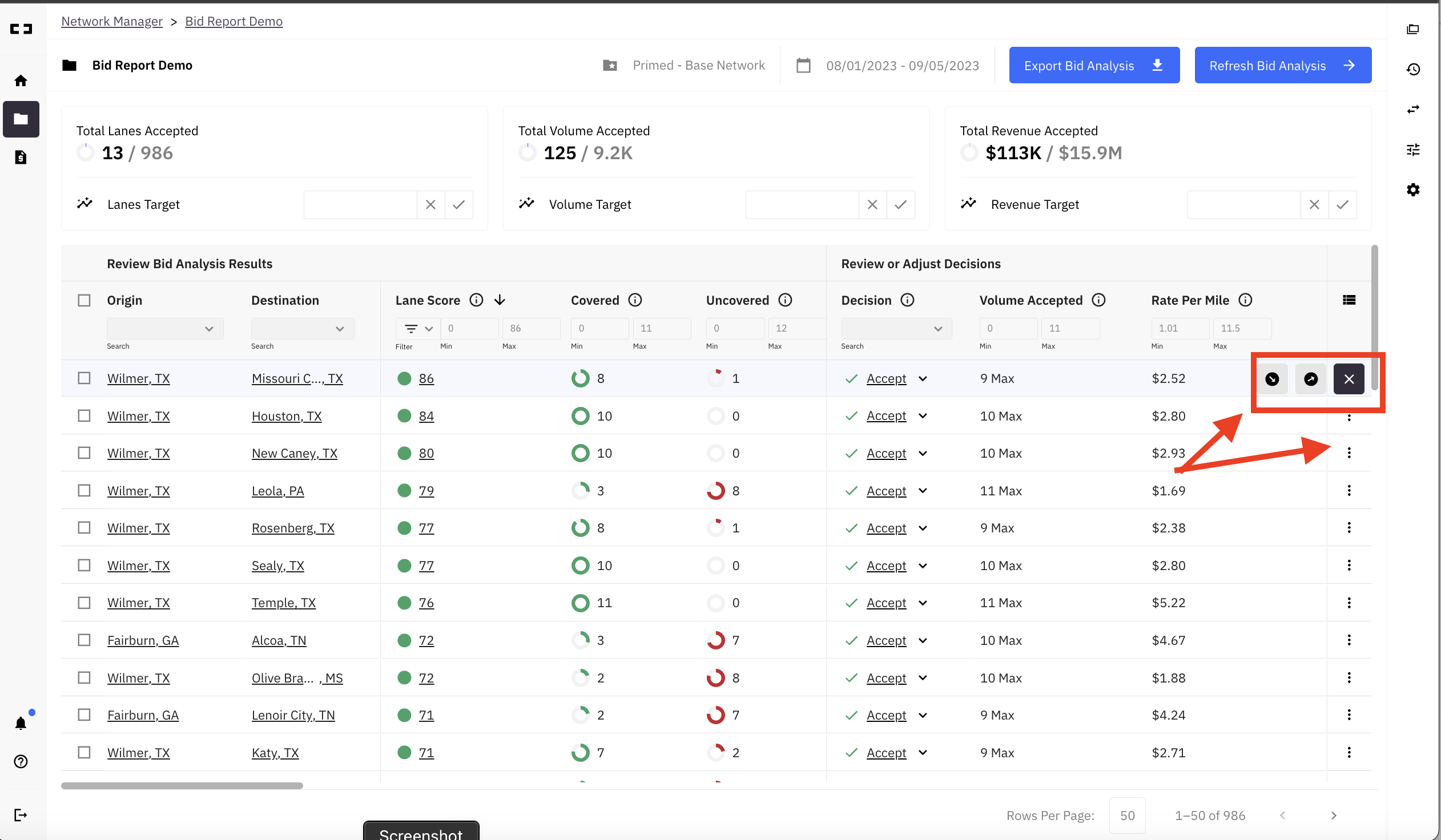Expand the Accept decision dropdown for Leola, PA

point(922,490)
